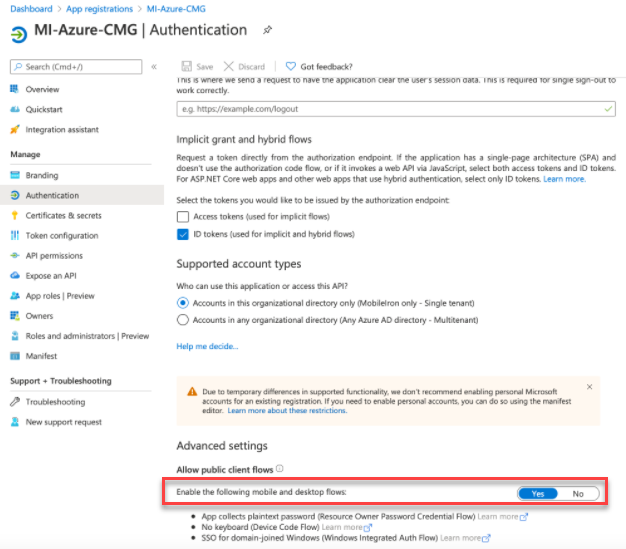Image resolution: width=626 pixels, height=549 pixels.
Task: Click the Certificates & secrets key icon
Action: 15,215
